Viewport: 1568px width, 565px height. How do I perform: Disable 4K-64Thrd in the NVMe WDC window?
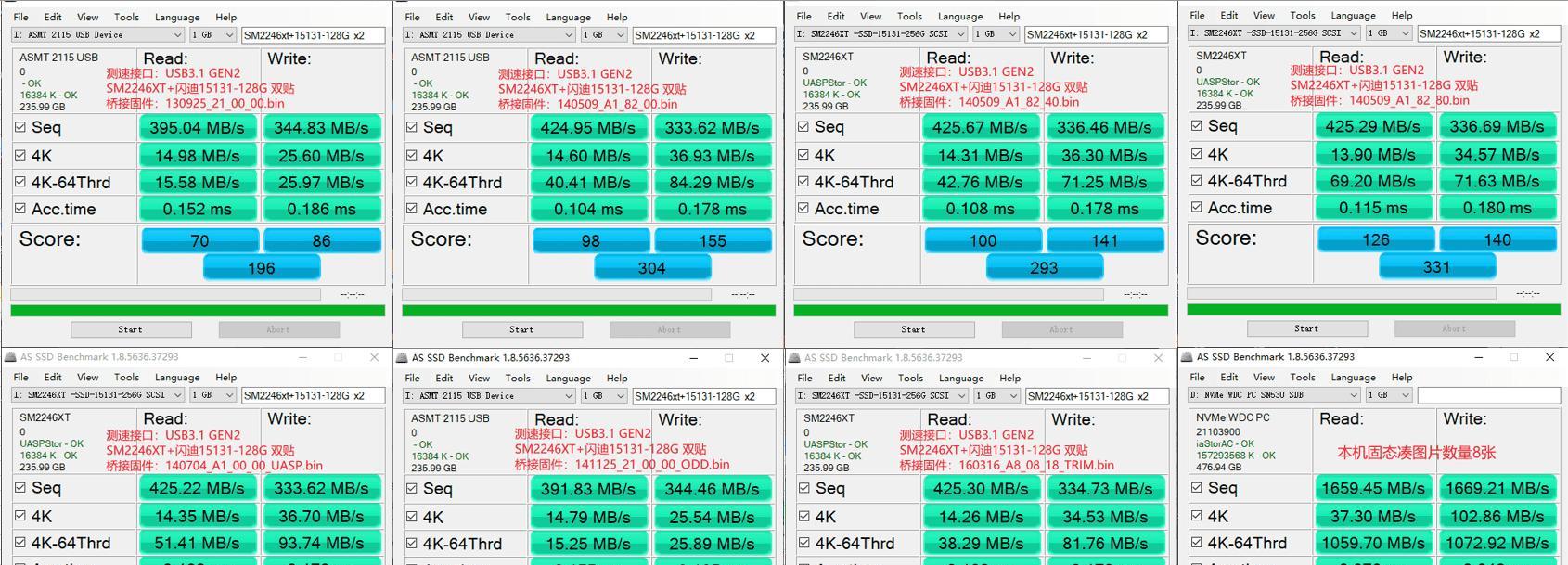(x=1197, y=543)
